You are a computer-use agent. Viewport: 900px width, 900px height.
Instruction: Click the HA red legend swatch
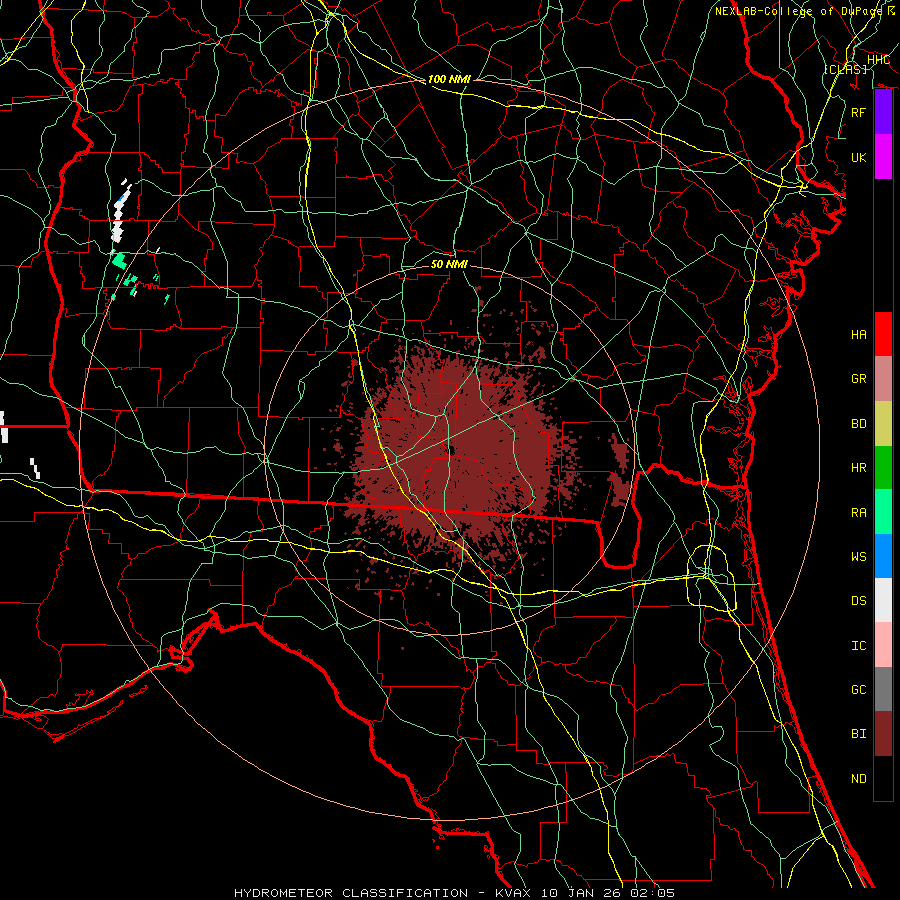[883, 334]
